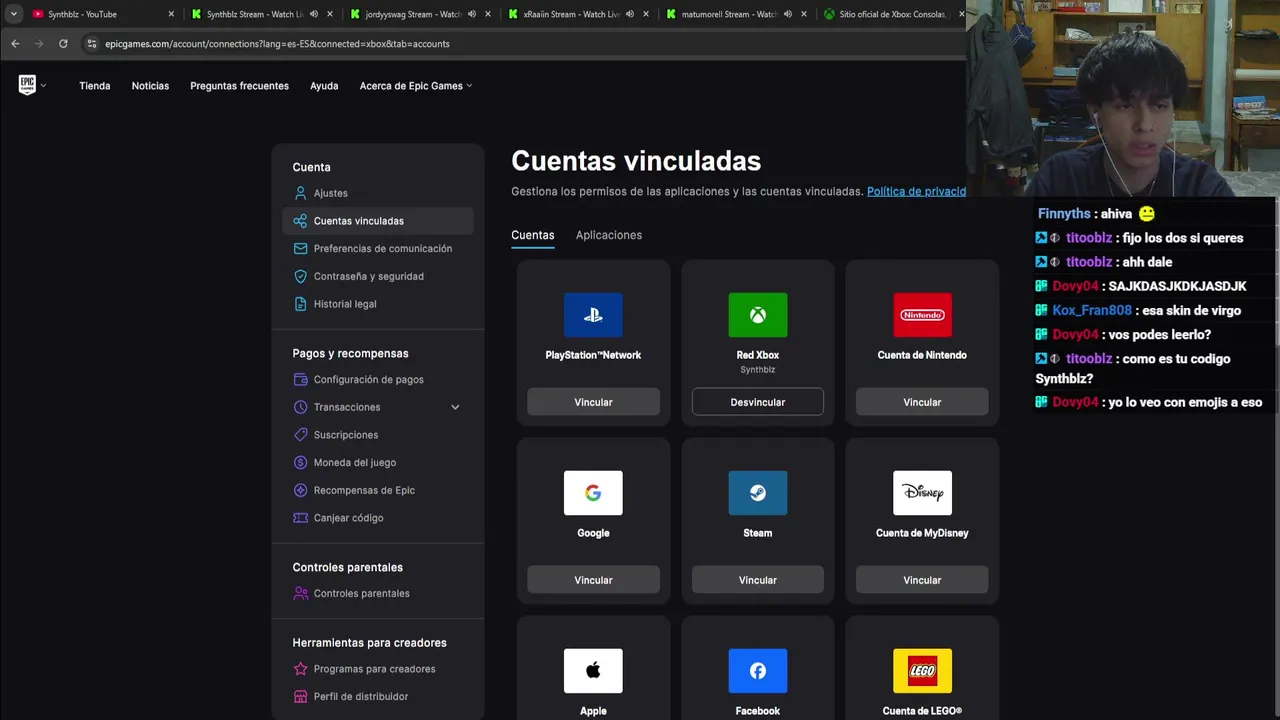Click the Ajustes person icon

tap(300, 193)
